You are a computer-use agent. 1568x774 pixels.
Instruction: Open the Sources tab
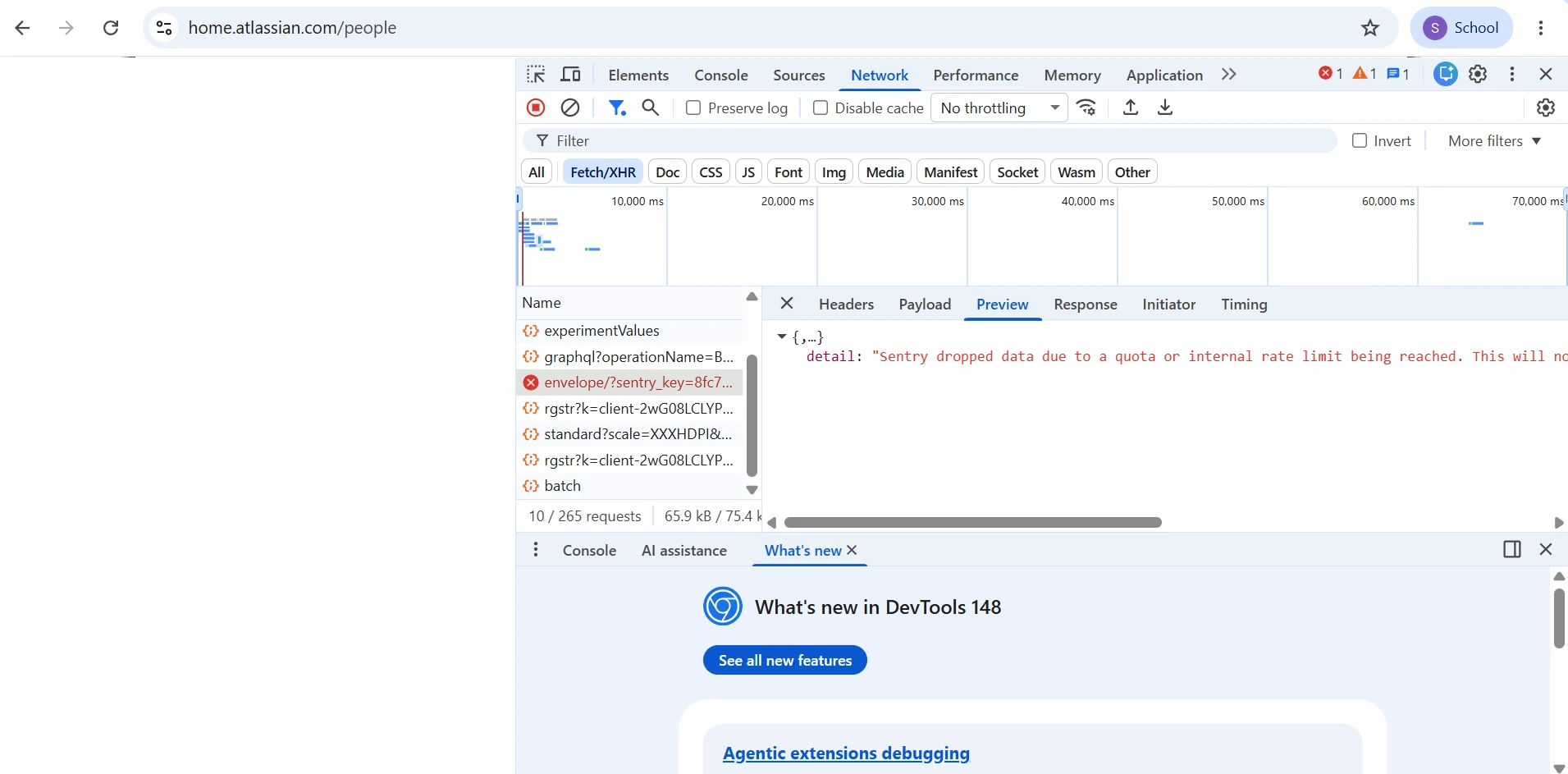[x=799, y=75]
